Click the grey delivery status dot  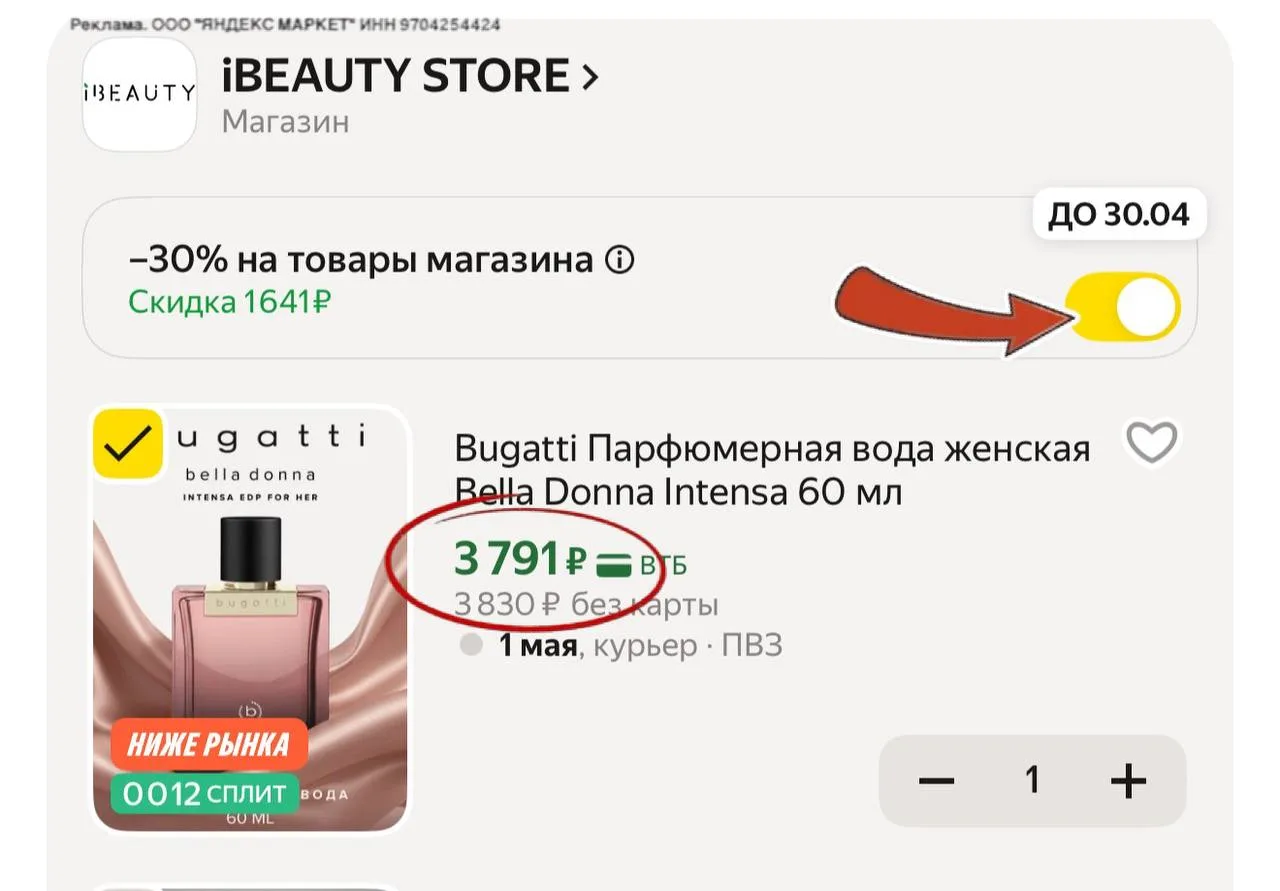(x=471, y=646)
